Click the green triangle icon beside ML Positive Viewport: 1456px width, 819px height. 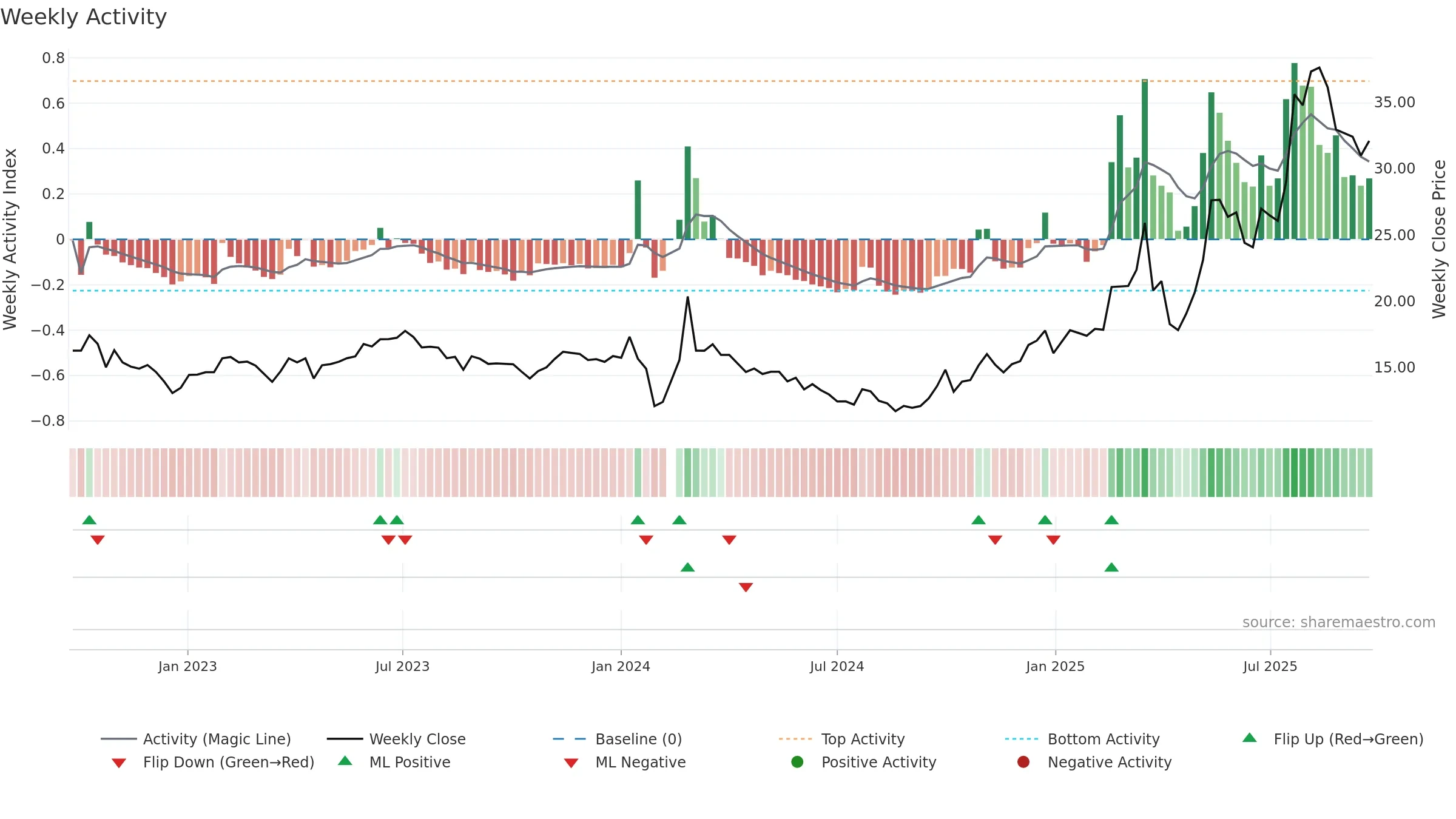point(345,761)
